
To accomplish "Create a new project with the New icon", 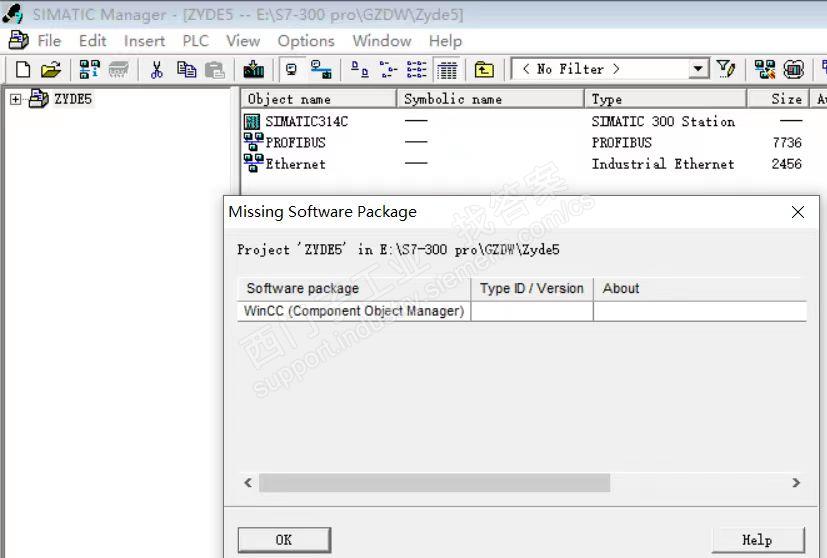I will [23, 69].
